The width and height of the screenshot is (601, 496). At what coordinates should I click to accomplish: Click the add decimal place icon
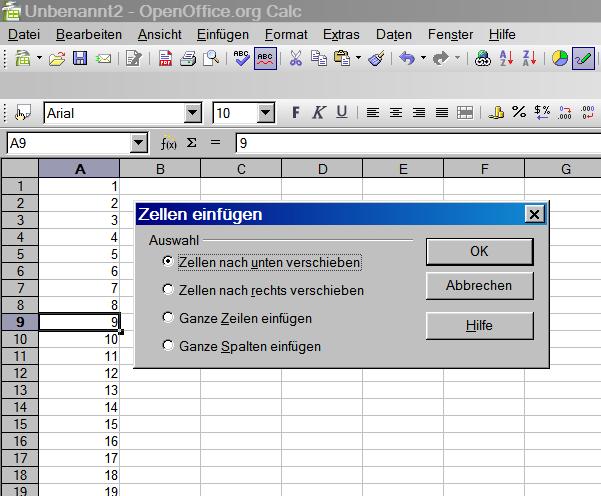coord(565,113)
